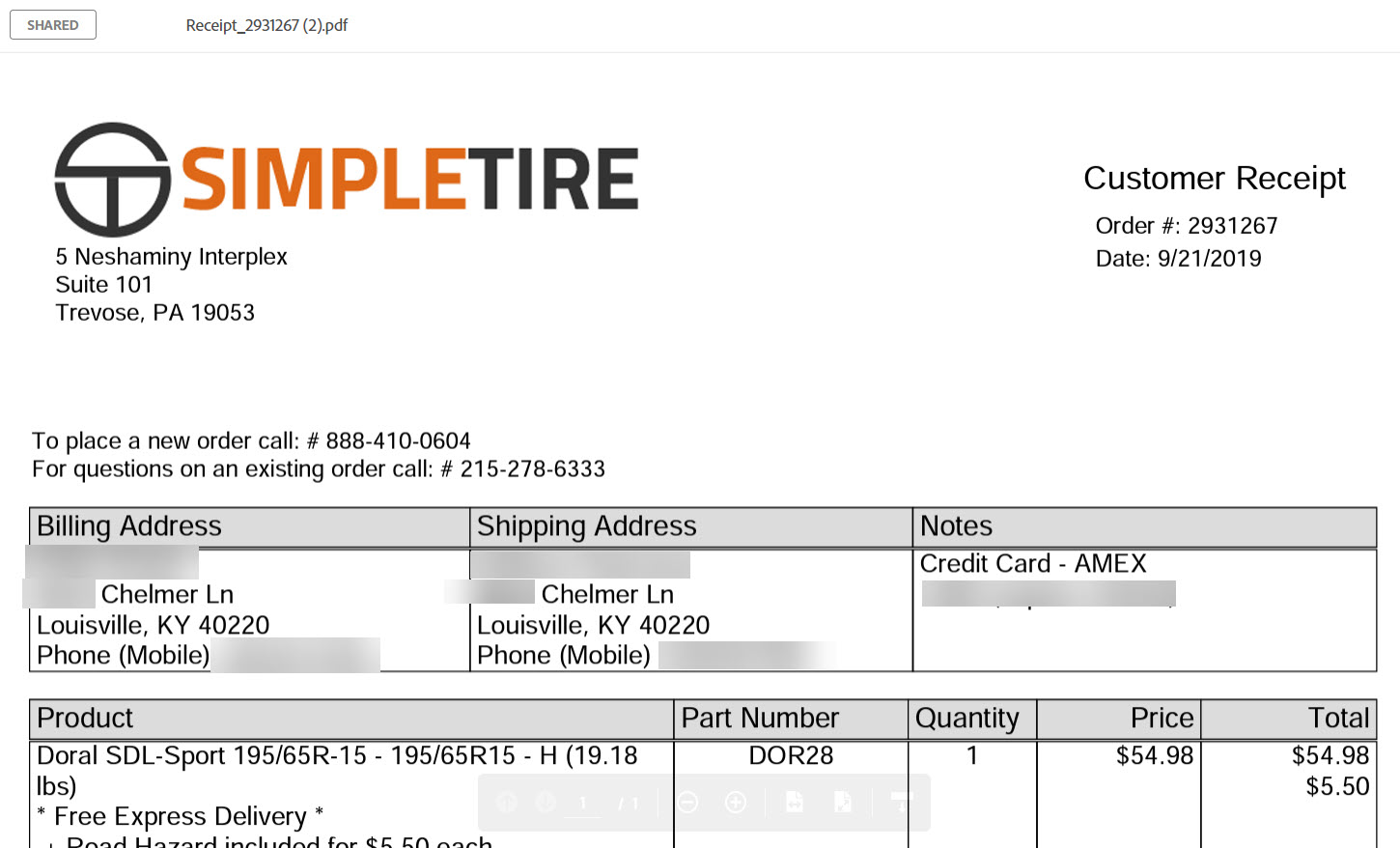
Task: Edit the current page number field
Action: click(x=582, y=803)
